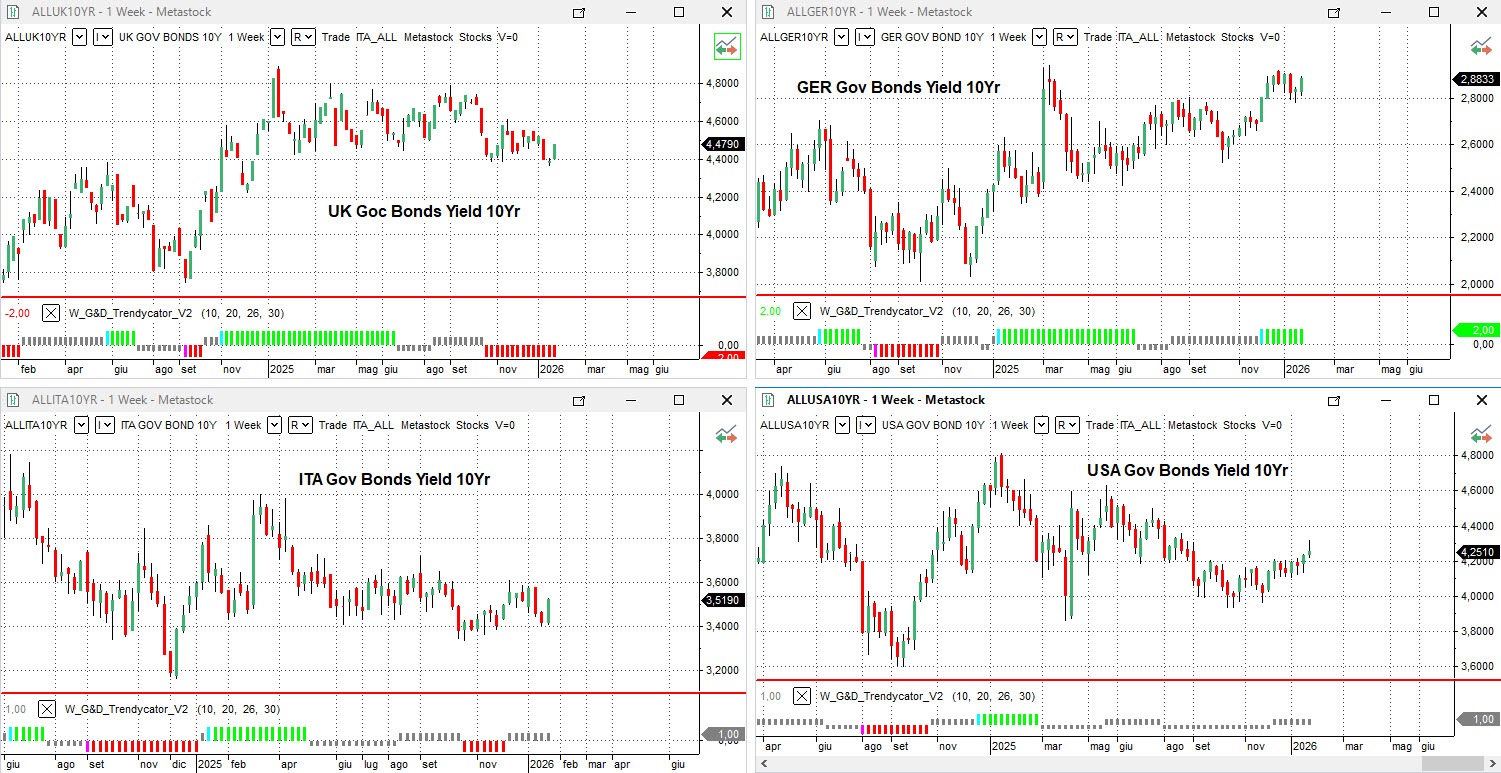Screen dimensions: 1501x773
Task: Click the trade arrows icon in USA chart
Action: point(1481,434)
